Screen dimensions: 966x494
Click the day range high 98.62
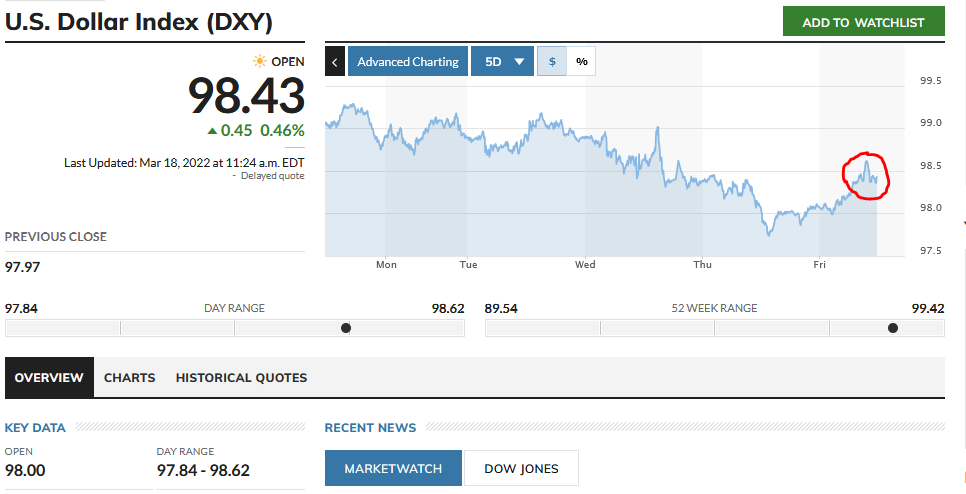pos(448,308)
